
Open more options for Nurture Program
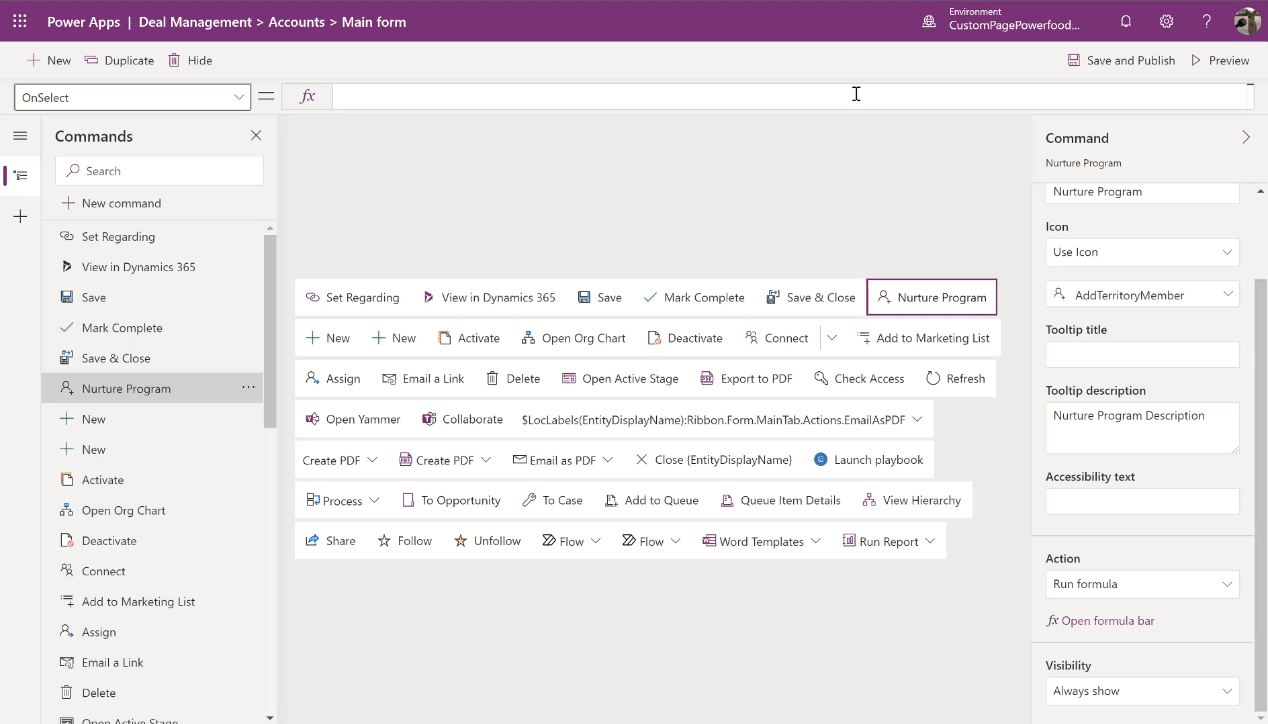(248, 388)
